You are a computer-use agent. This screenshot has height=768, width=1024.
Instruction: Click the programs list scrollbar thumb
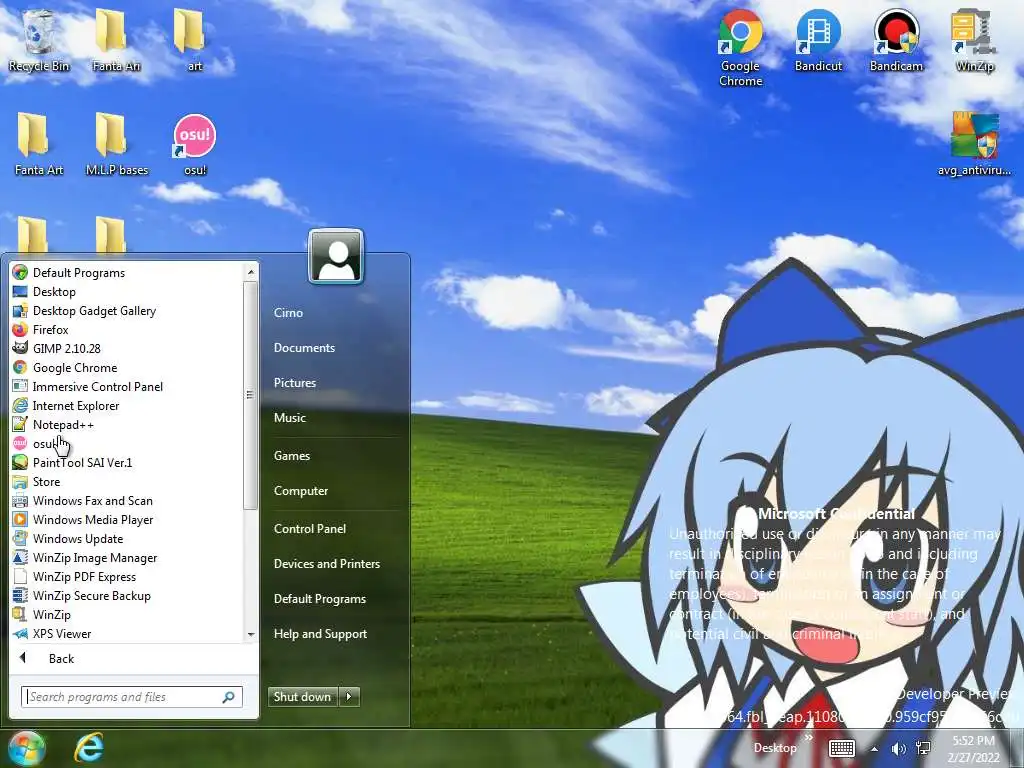point(250,394)
